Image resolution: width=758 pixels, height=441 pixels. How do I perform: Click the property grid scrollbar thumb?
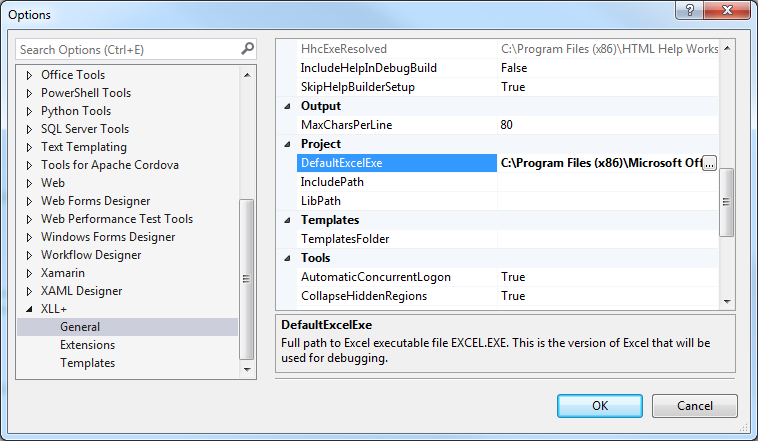(727, 202)
